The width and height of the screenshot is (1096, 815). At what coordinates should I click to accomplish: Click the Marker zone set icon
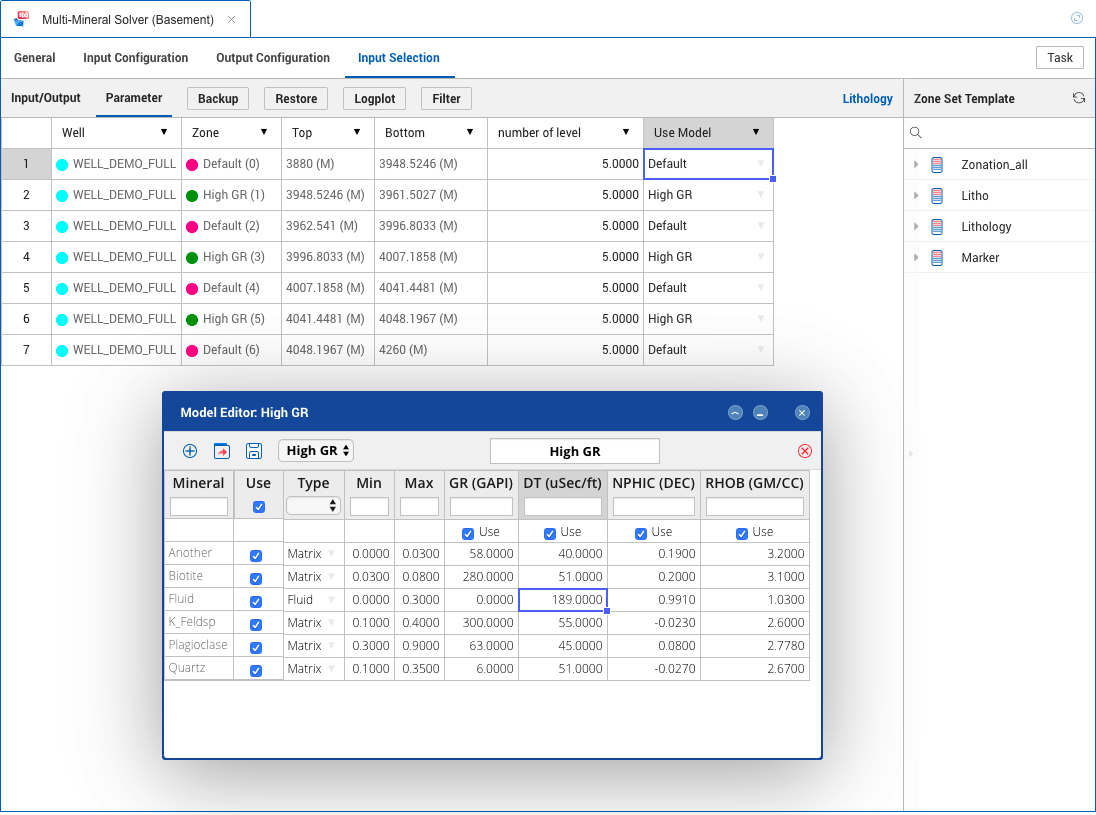tap(937, 258)
